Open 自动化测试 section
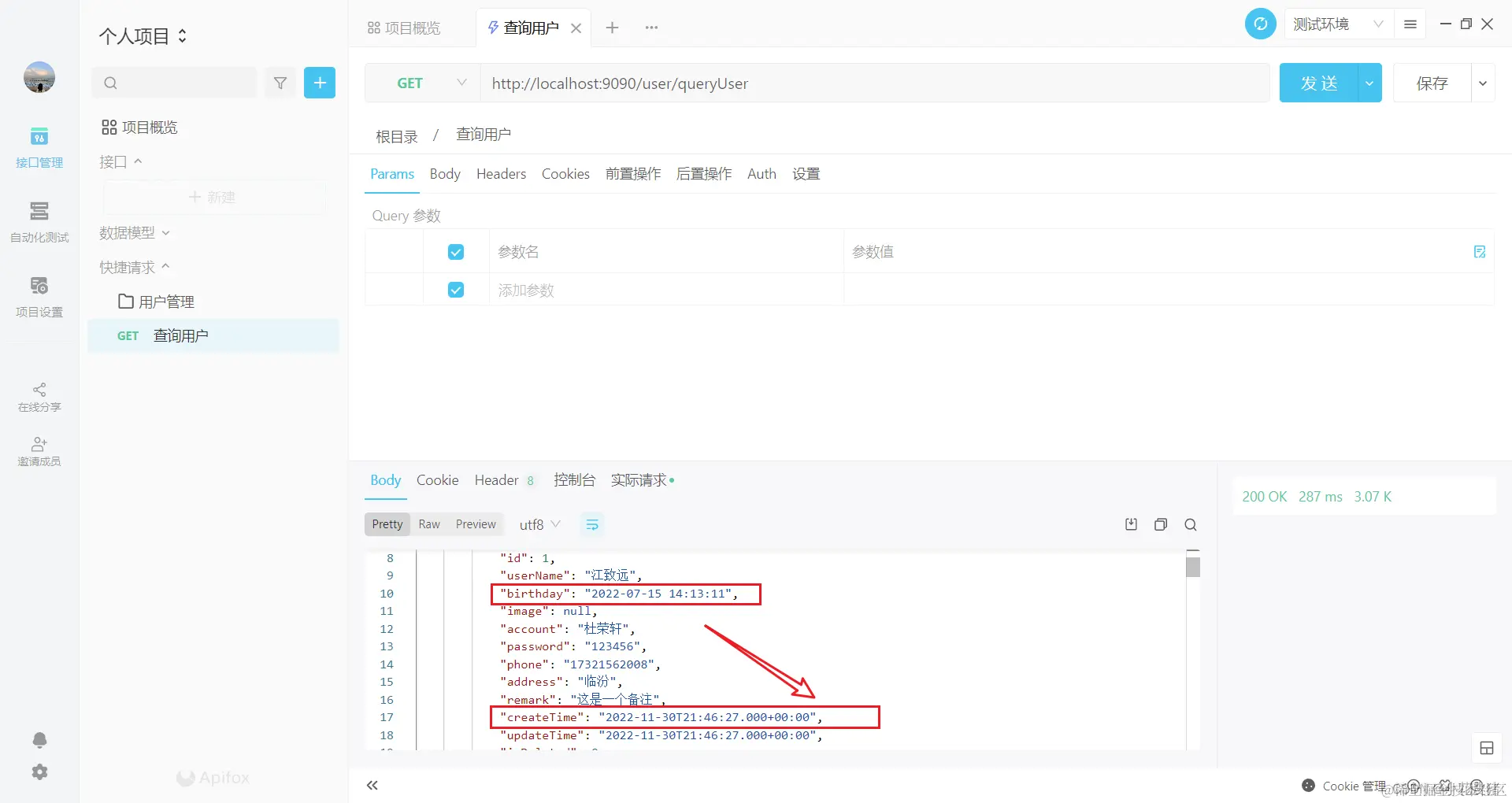Screen dimensions: 1512x803 (x=39, y=222)
